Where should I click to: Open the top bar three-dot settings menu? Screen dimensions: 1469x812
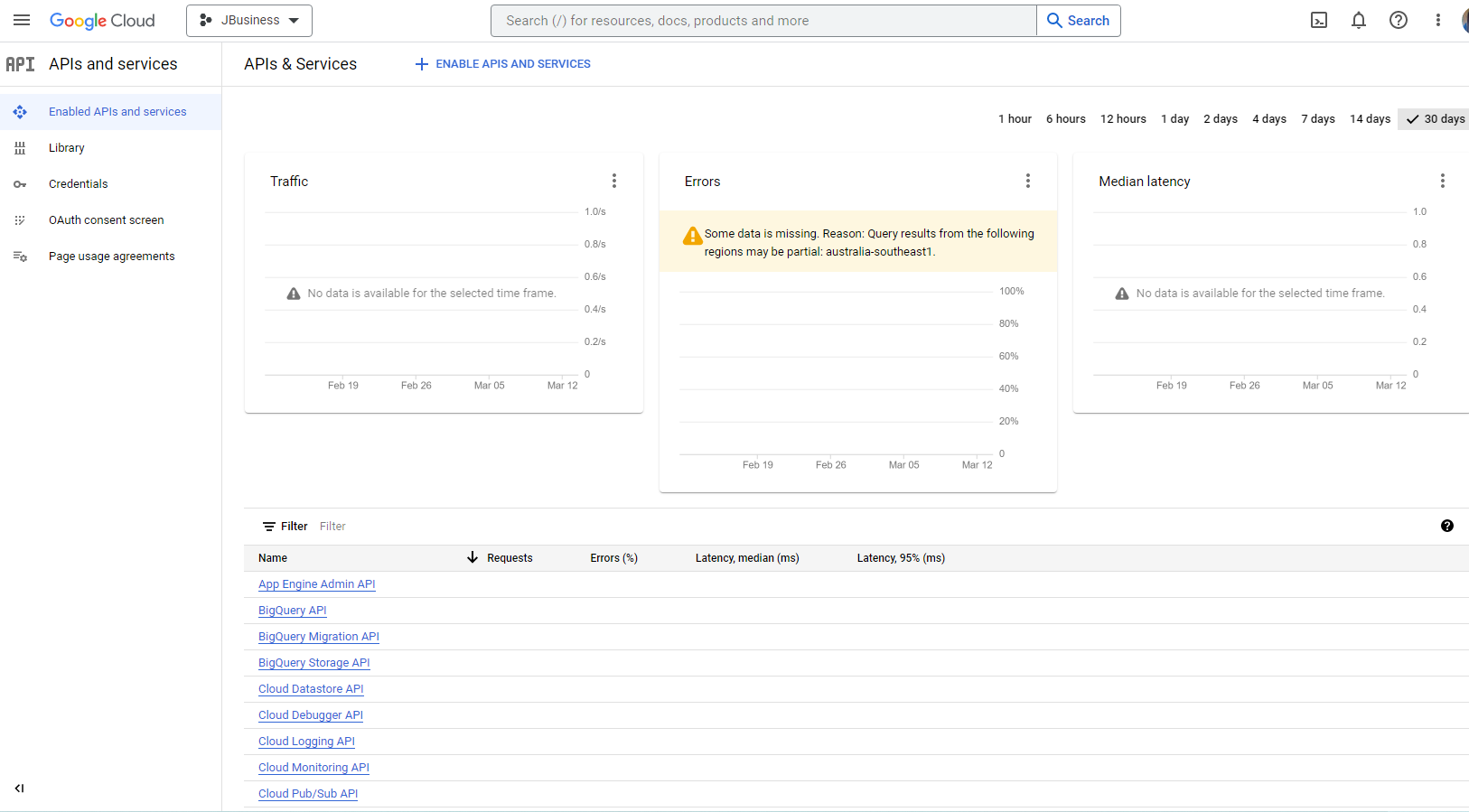pos(1437,20)
